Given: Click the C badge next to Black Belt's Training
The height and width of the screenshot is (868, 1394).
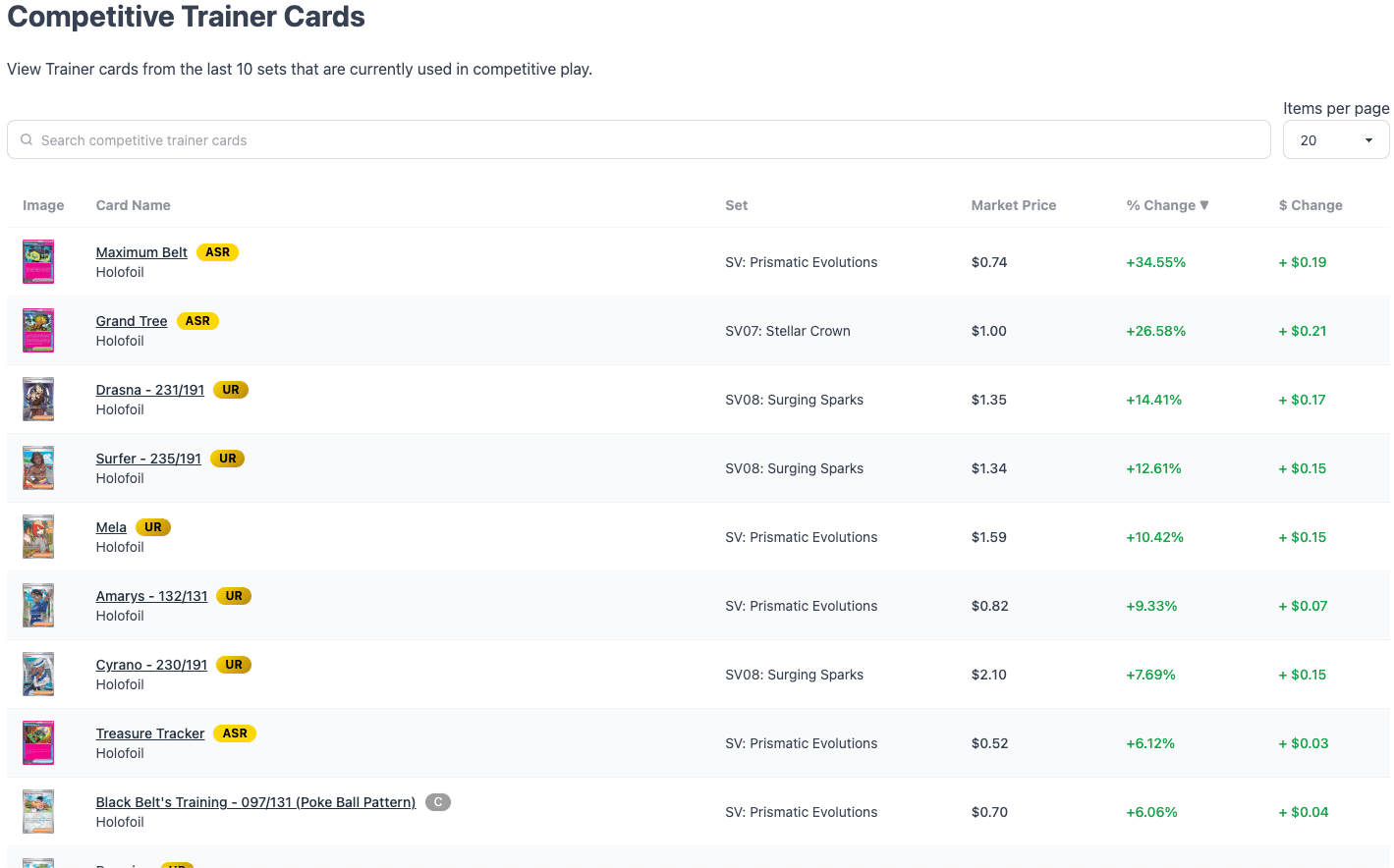Looking at the screenshot, I should (437, 802).
